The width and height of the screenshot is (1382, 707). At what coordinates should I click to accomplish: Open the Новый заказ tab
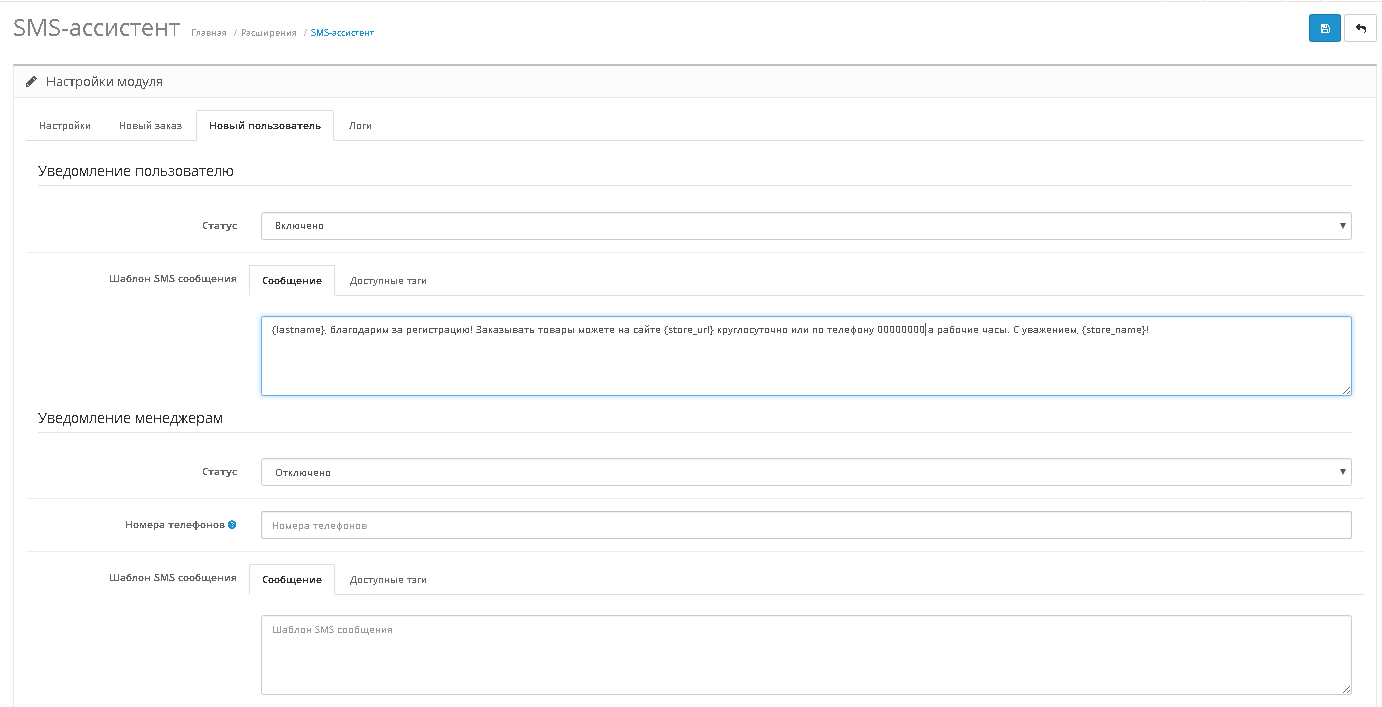pos(150,125)
